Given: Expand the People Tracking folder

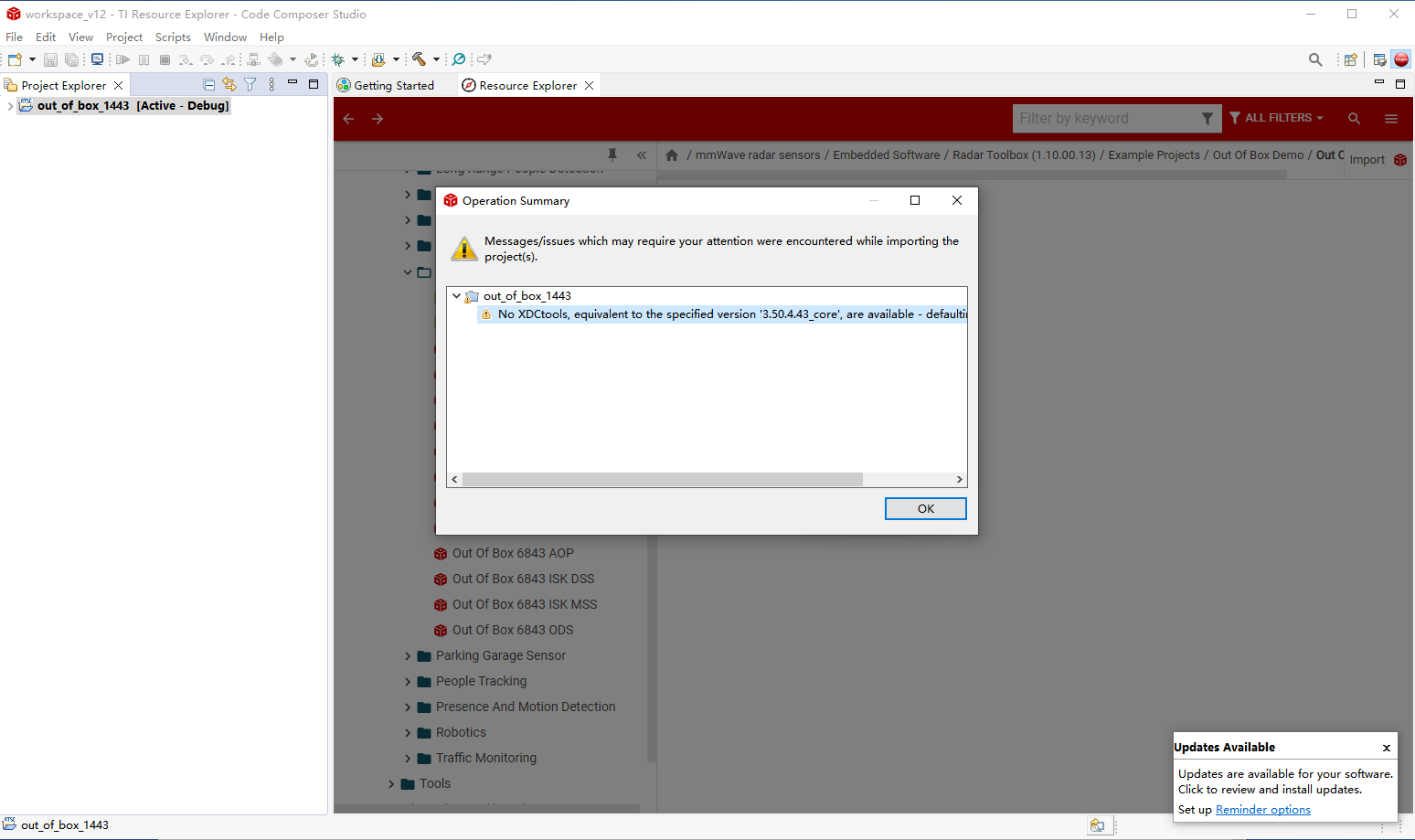Looking at the screenshot, I should pos(408,682).
